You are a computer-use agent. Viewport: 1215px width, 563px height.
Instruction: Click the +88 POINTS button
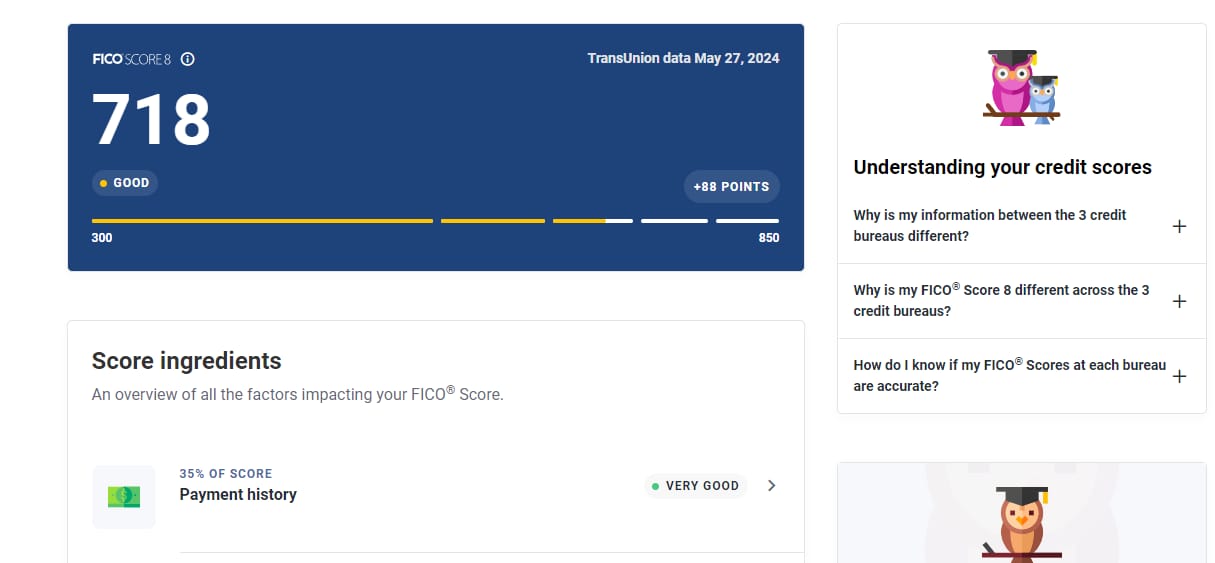coord(731,187)
